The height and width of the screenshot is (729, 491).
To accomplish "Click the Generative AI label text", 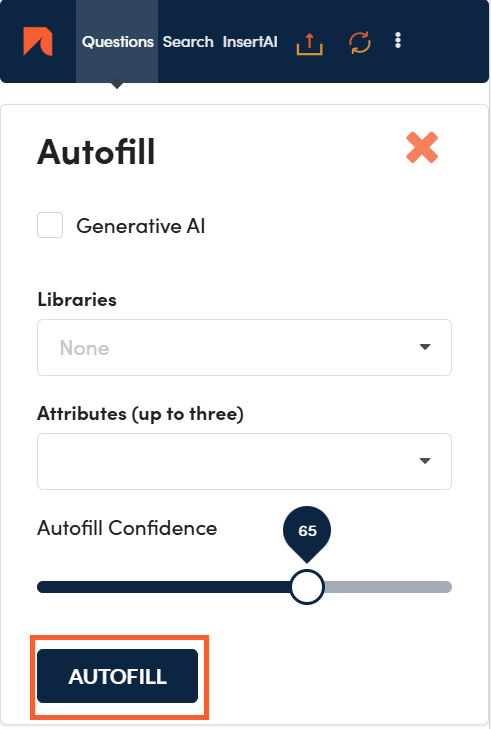I will (140, 226).
